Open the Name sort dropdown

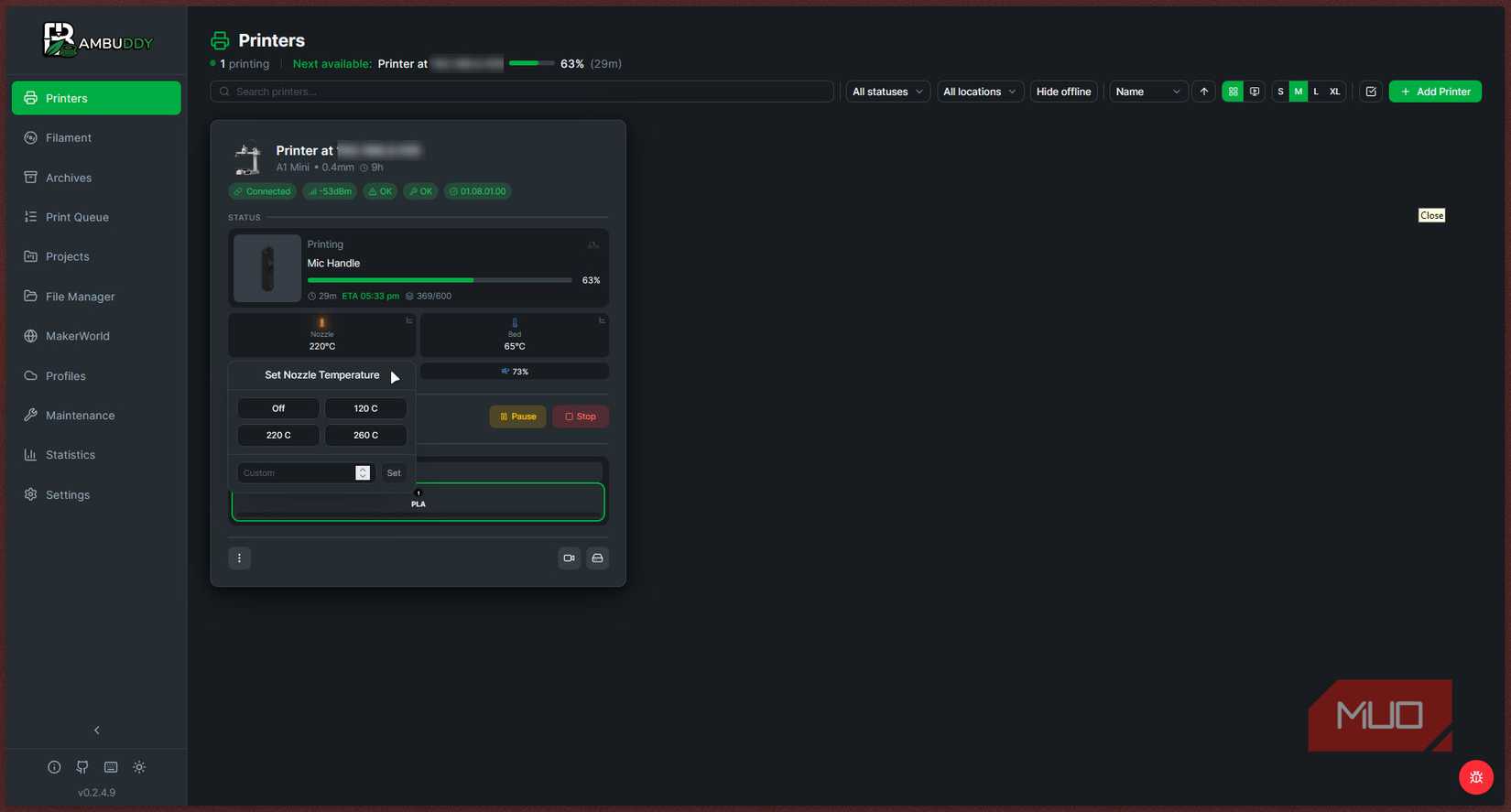pyautogui.click(x=1148, y=92)
